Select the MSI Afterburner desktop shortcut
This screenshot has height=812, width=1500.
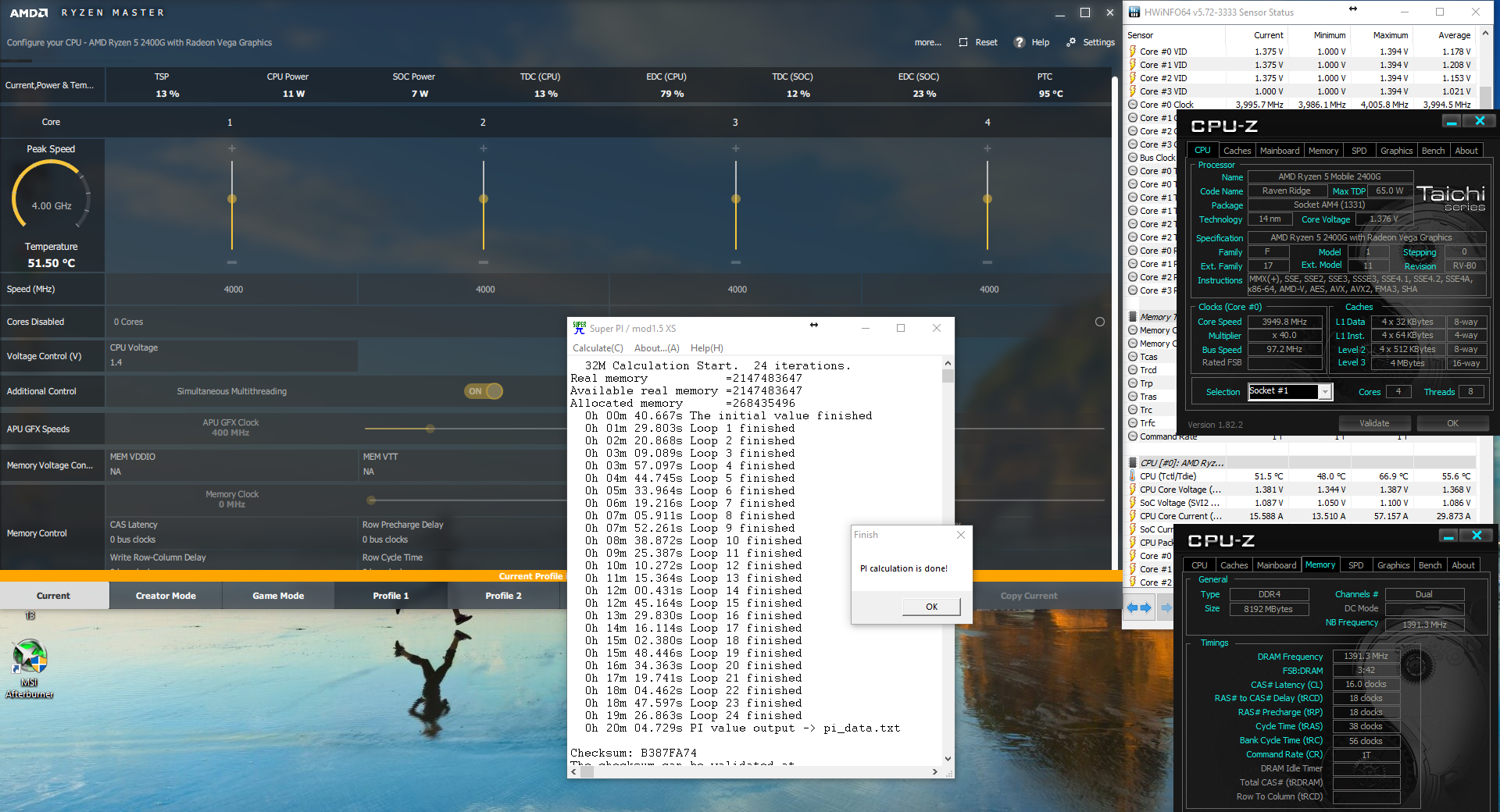click(x=30, y=668)
